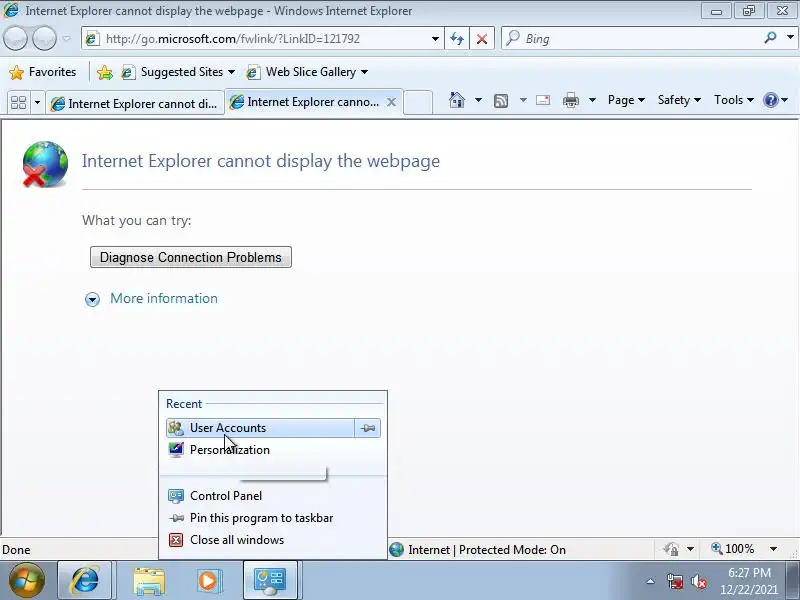Open the Page menu
The width and height of the screenshot is (800, 600).
626,100
